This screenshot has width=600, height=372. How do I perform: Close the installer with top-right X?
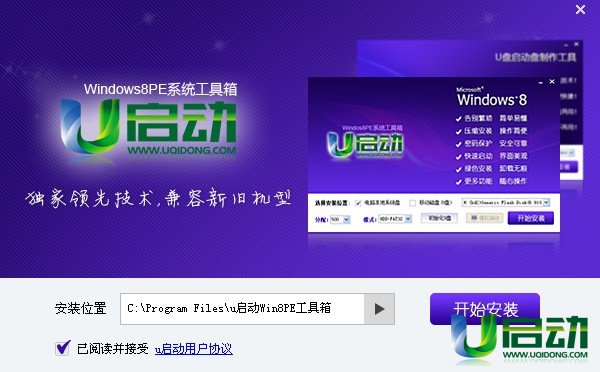[x=580, y=10]
